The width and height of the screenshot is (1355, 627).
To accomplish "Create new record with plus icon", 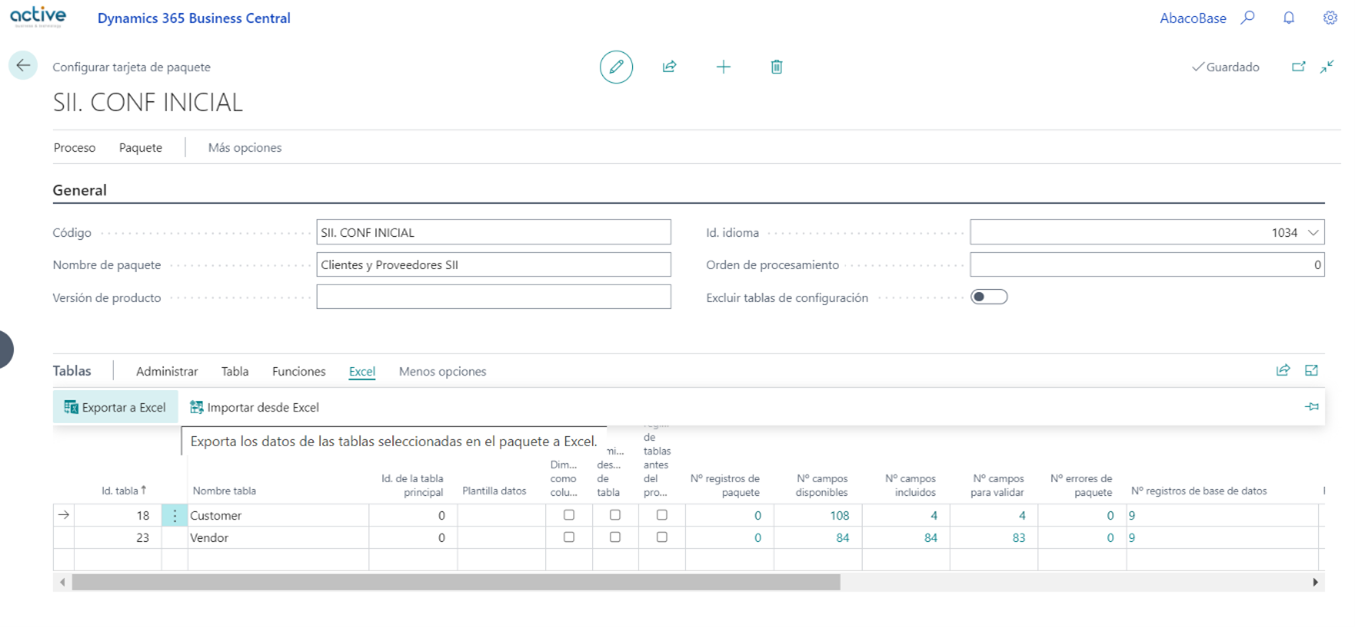I will pyautogui.click(x=723, y=67).
